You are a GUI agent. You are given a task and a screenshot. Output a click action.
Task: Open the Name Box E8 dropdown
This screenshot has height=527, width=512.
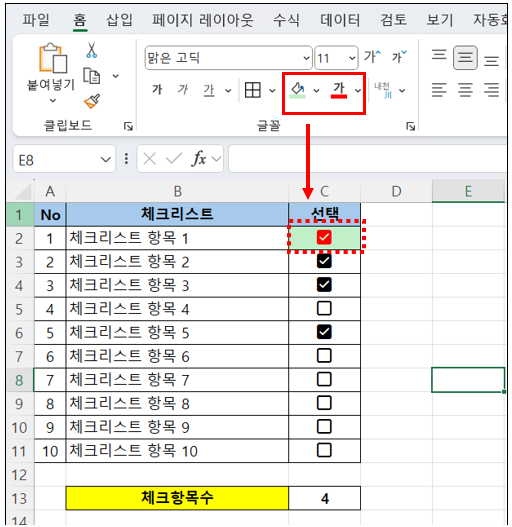click(x=106, y=159)
